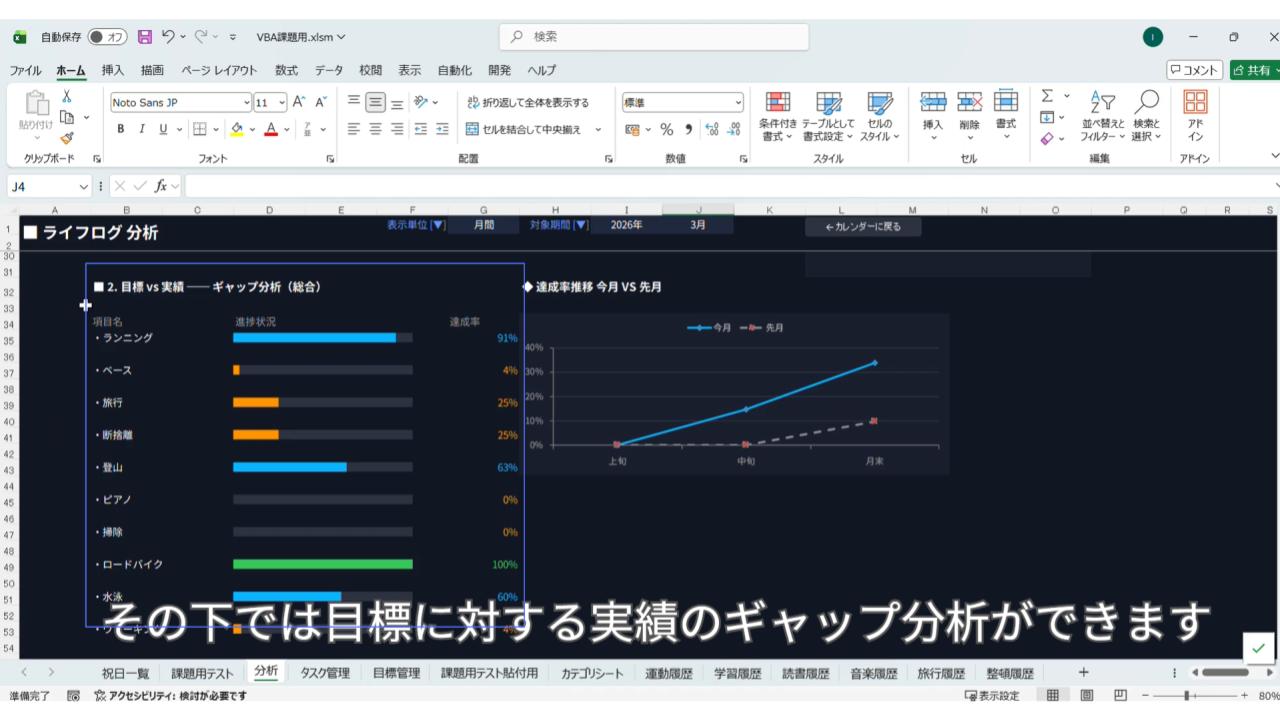1280x720 pixels.
Task: Toggle the AutoSave switch
Action: point(107,37)
